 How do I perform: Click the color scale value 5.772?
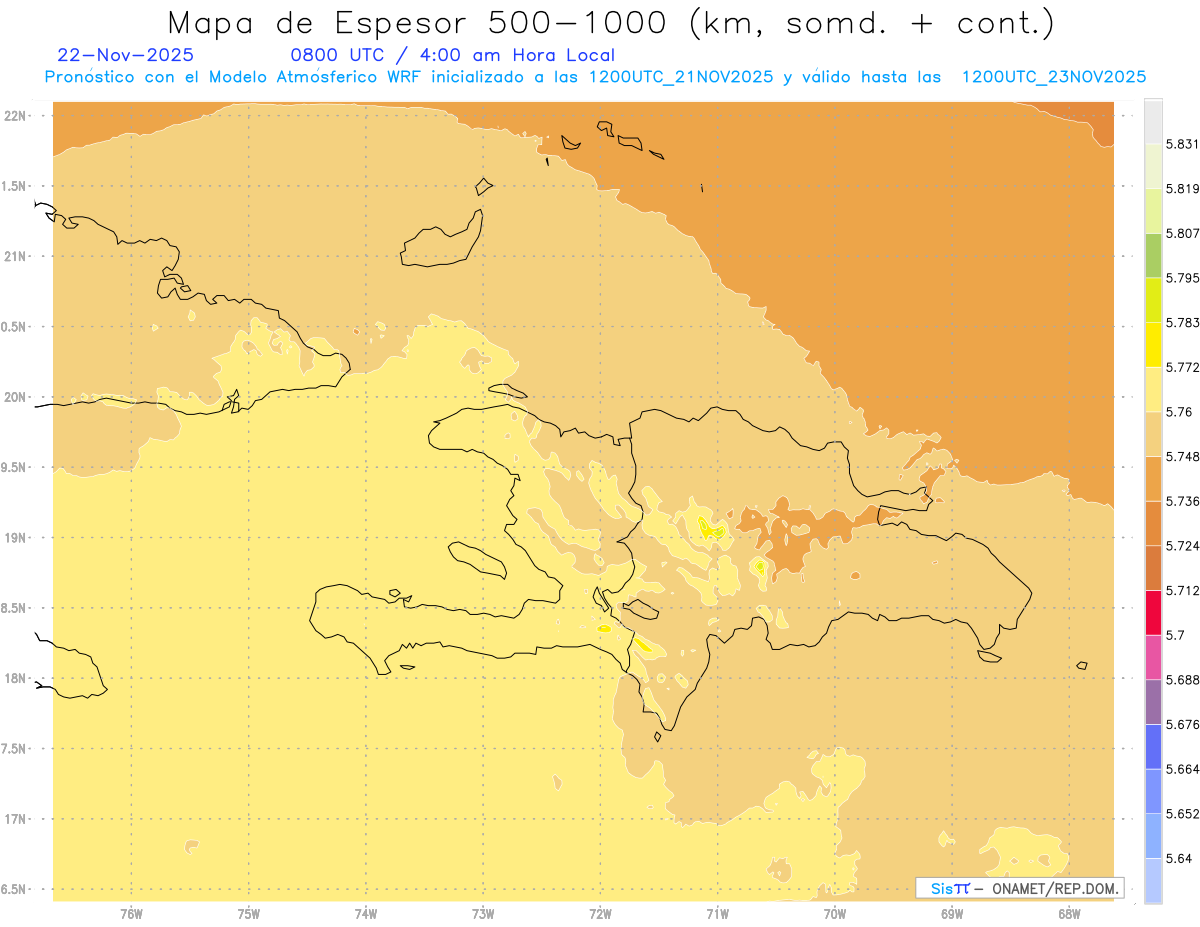1182,368
